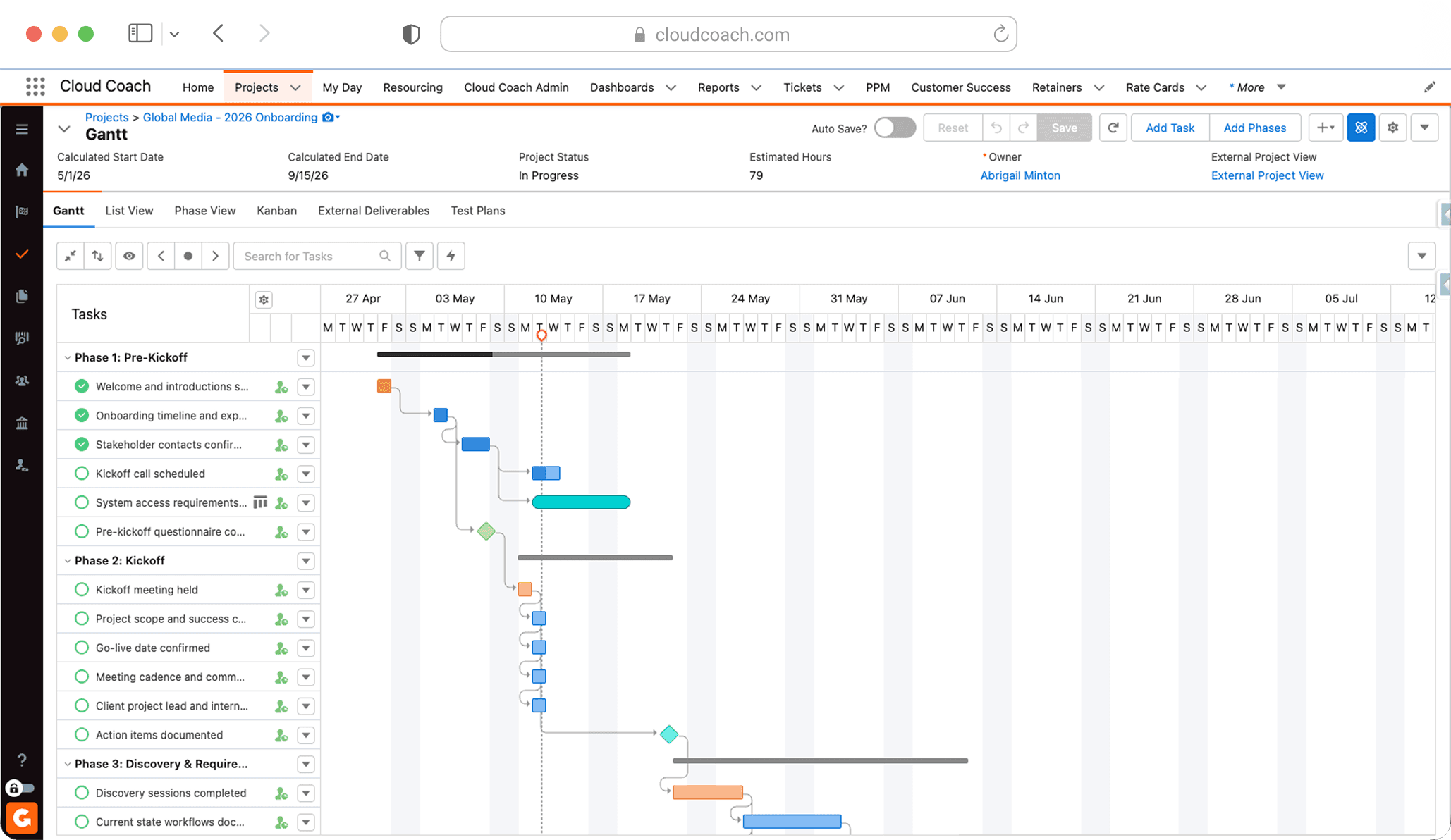Open dropdown for Stakeholder contacts task

click(306, 445)
